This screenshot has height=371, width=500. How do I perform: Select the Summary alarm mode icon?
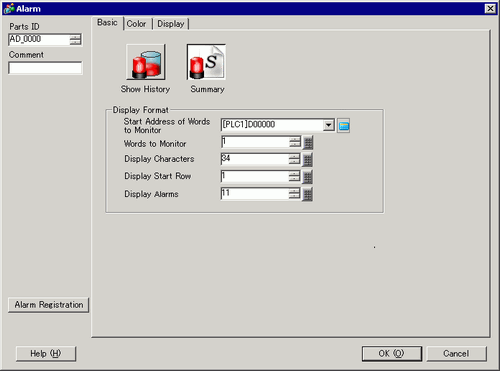point(206,62)
